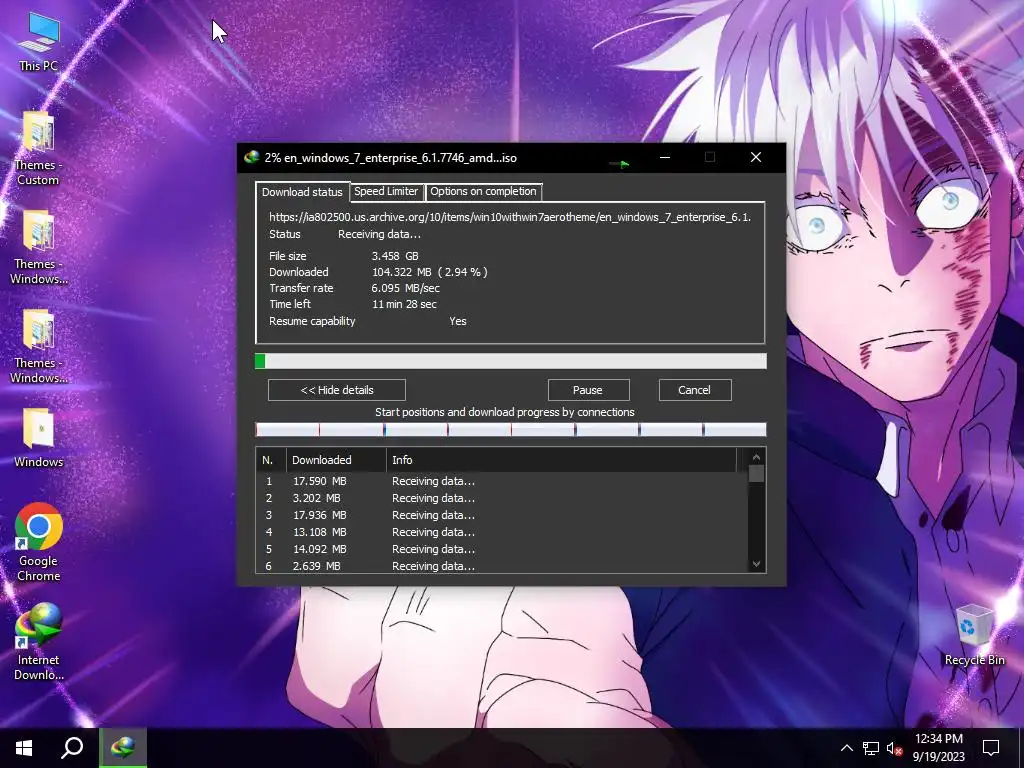Select the Windows folder on desktop
Screen dimensions: 1024x768
click(39, 438)
